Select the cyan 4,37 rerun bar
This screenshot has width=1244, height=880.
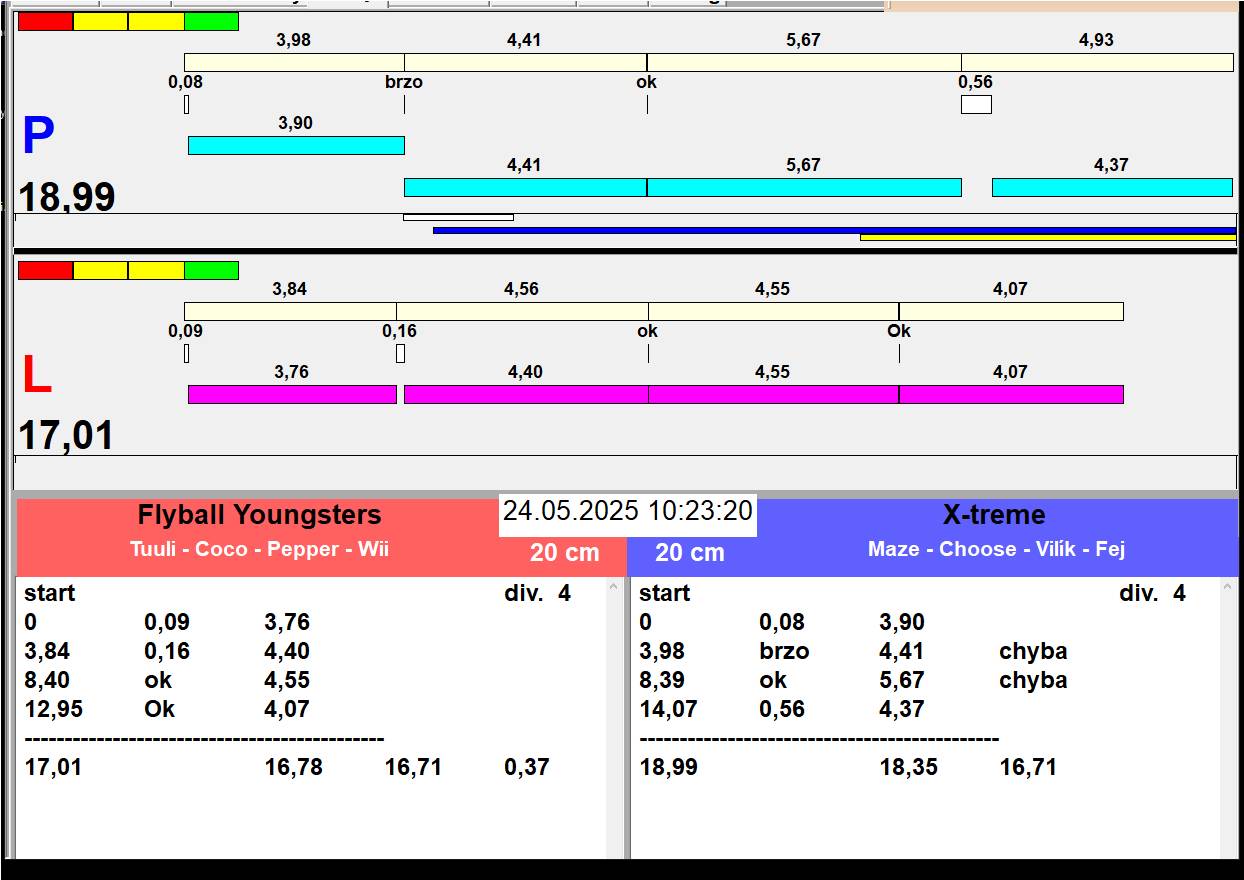(x=1111, y=188)
